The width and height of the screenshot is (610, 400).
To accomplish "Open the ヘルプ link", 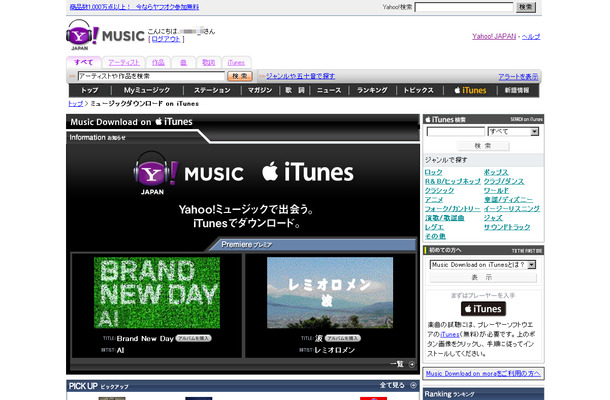I will (x=531, y=36).
